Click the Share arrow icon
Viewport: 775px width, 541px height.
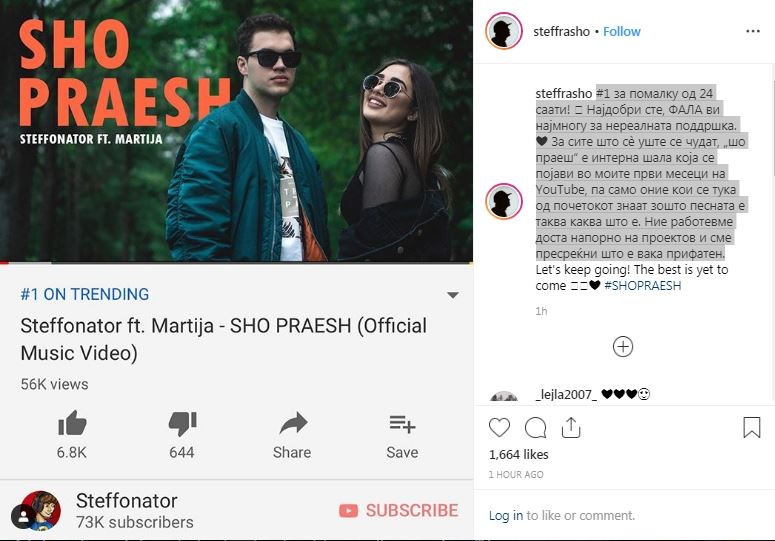click(293, 423)
